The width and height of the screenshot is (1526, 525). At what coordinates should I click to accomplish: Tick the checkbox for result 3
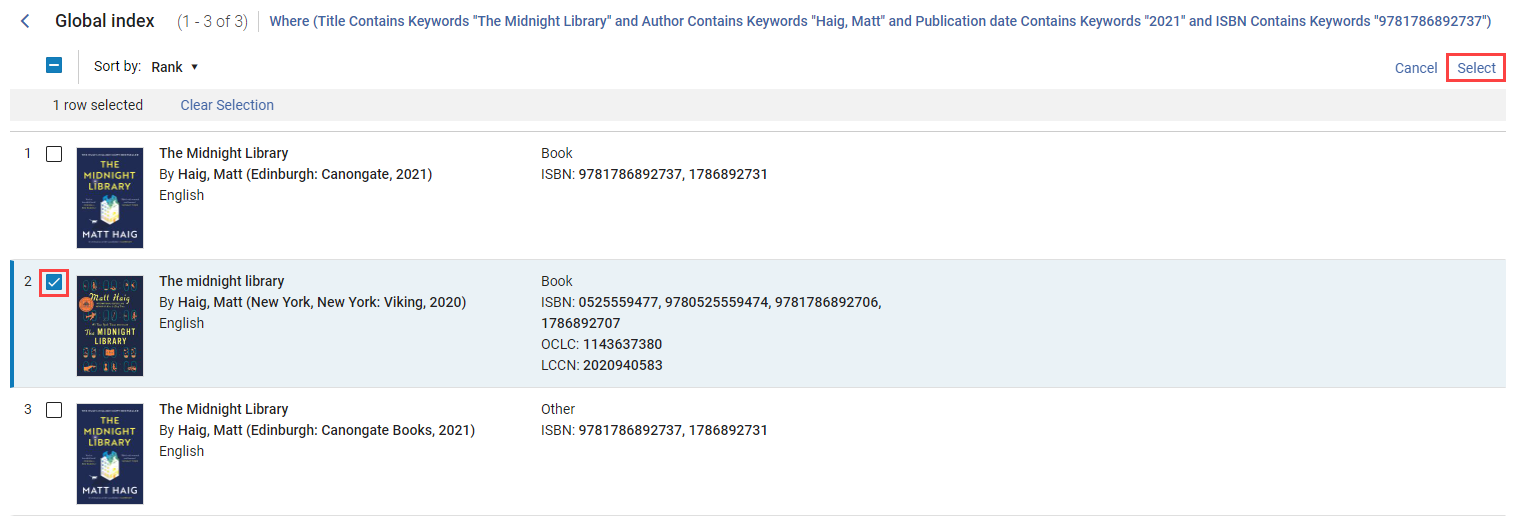54,410
